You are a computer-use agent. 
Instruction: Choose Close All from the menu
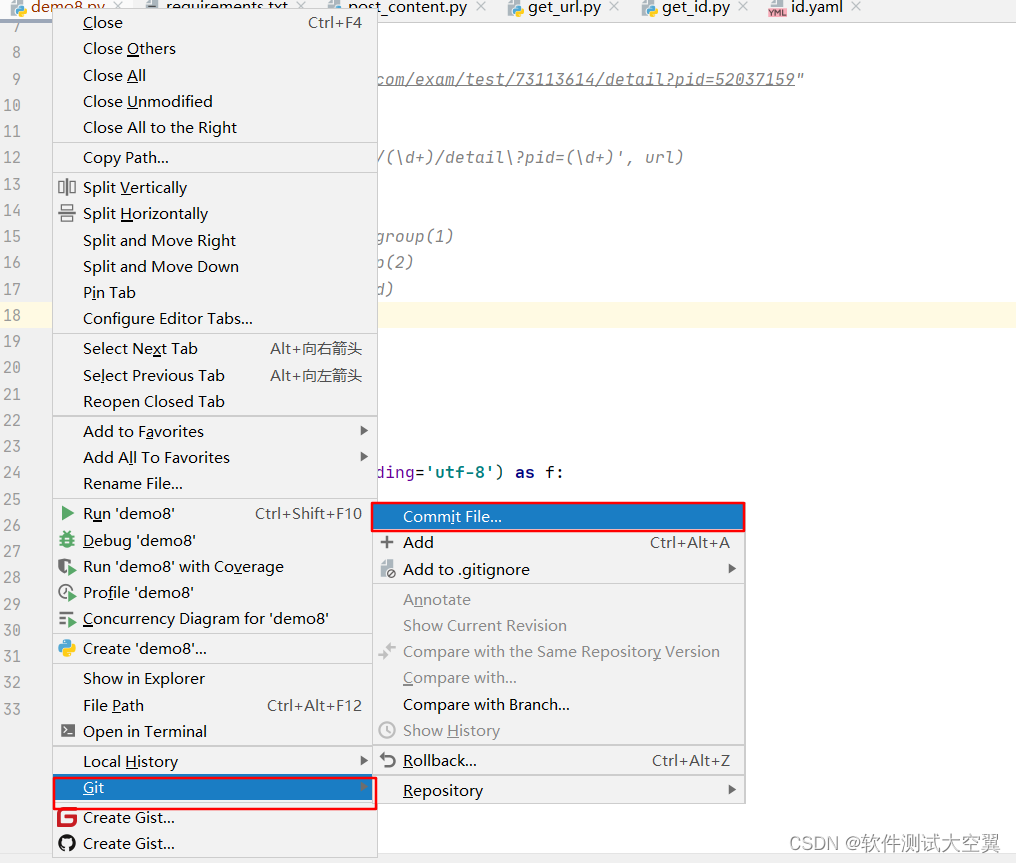[111, 75]
